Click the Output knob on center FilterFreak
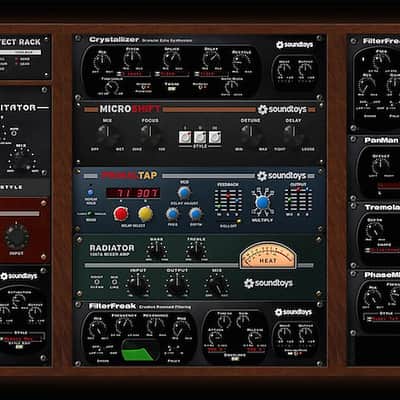Screen dimensions: 400x400 306,334
